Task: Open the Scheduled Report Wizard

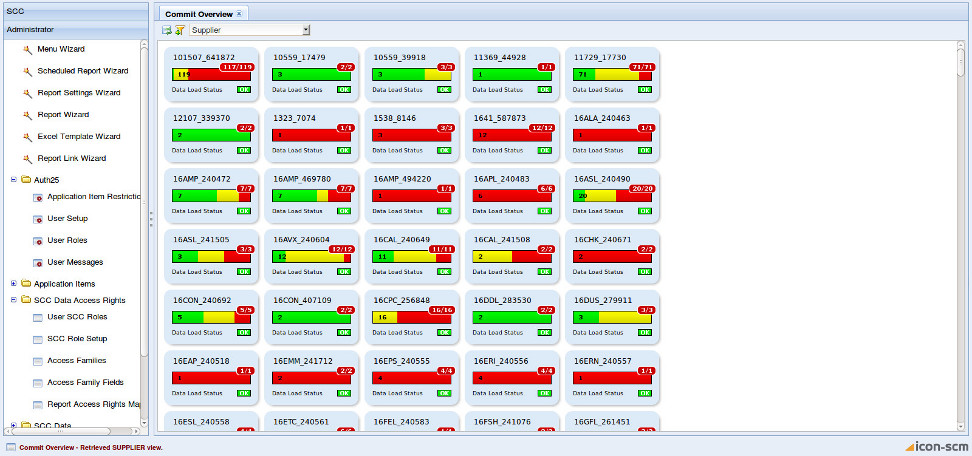Action: point(82,71)
